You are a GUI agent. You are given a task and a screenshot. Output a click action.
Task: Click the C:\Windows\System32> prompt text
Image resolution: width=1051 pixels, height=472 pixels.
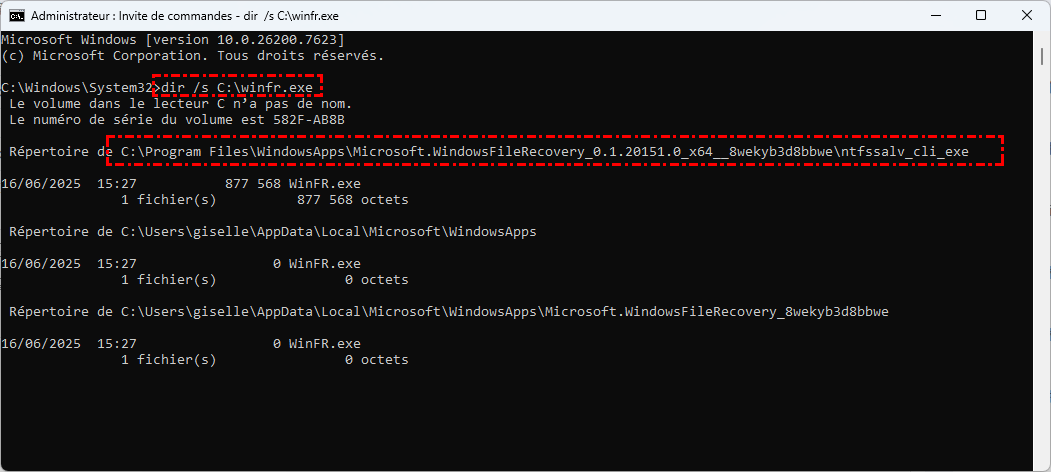click(76, 88)
